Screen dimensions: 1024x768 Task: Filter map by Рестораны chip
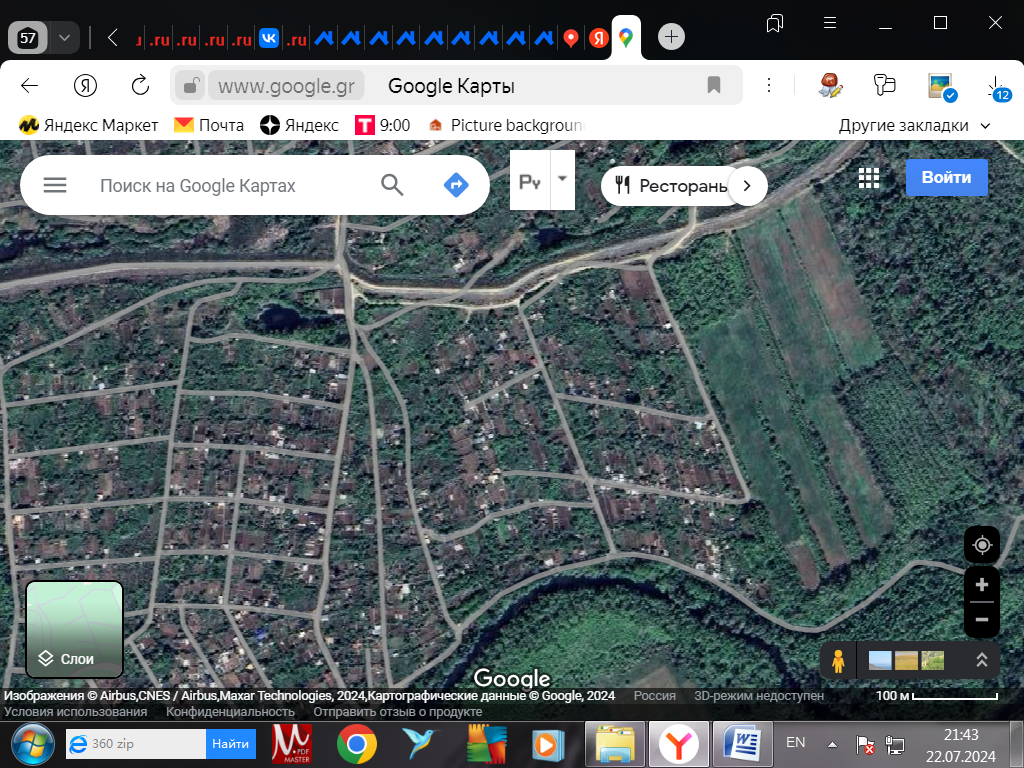(x=671, y=186)
